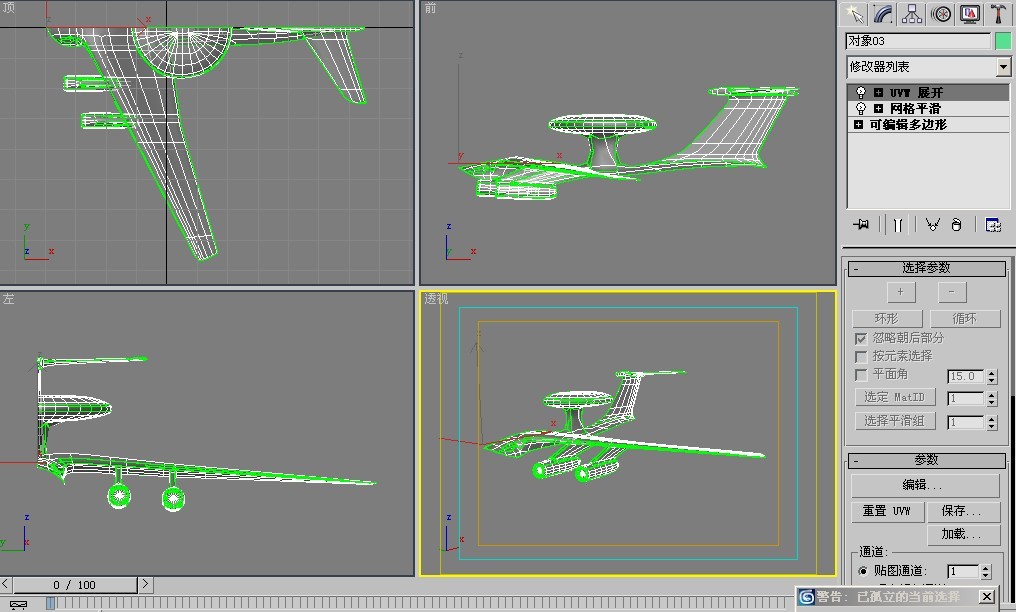
Task: Enable the 按元素选择 checkbox
Action: coord(861,356)
